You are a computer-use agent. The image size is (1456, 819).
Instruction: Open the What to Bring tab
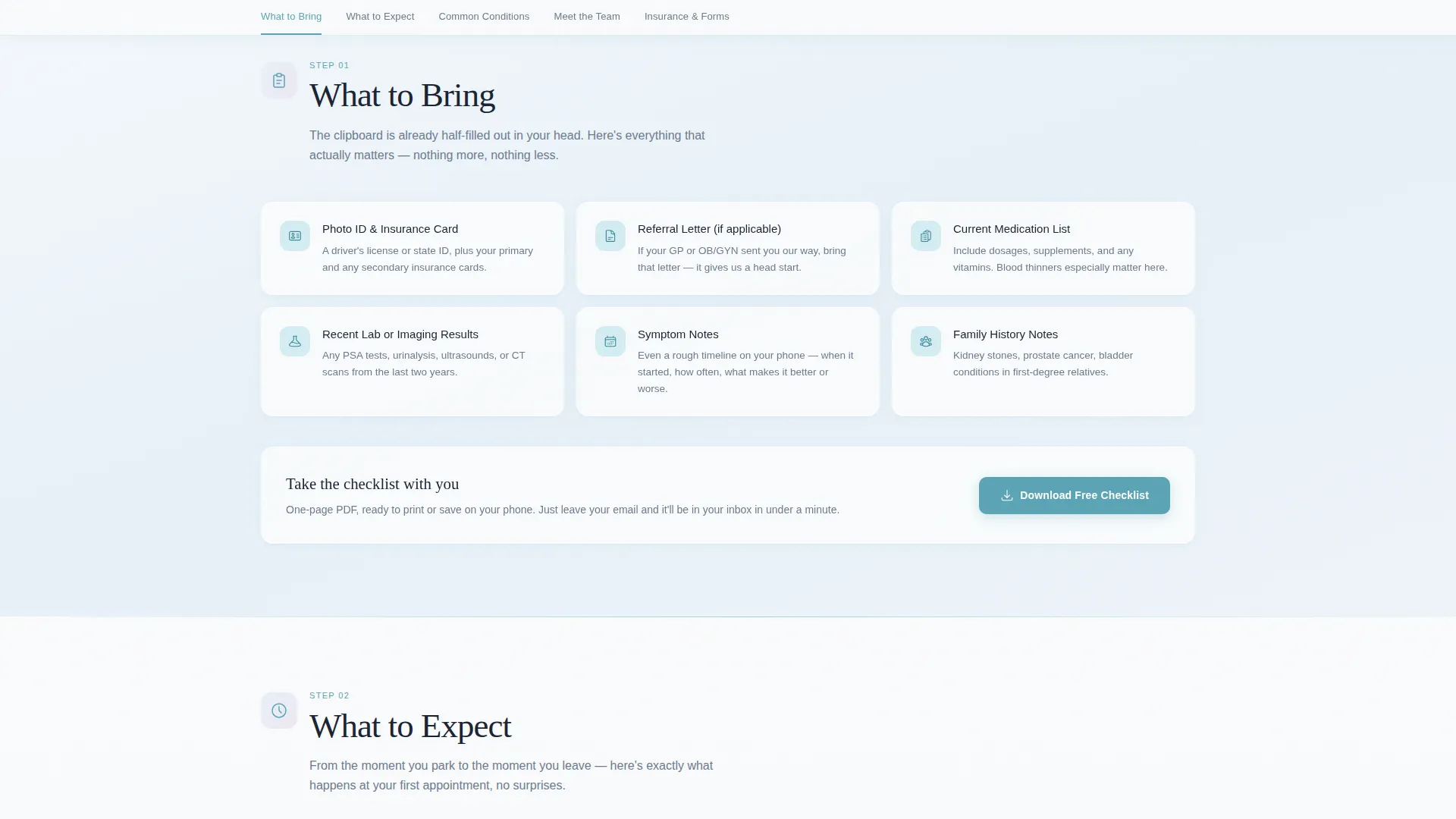click(291, 17)
